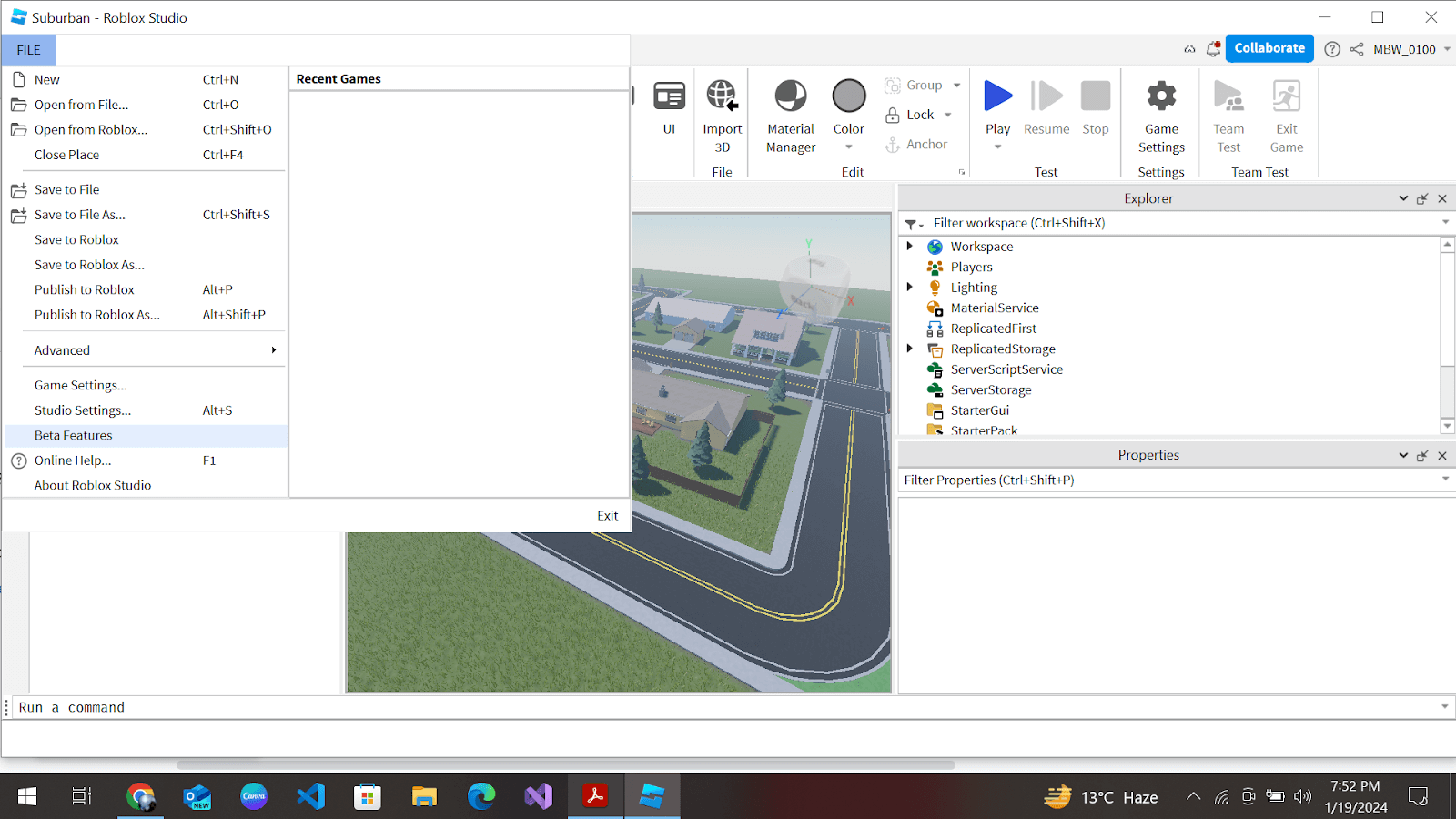1456x819 pixels.
Task: Toggle Anchor on the selection
Action: coord(920,144)
